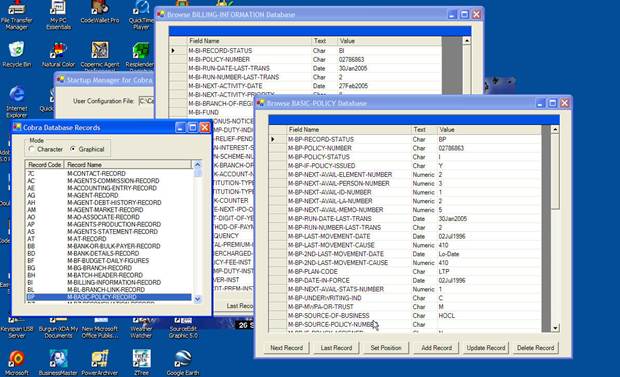Click the Cobra Database Records title bar icon
This screenshot has width=620, height=377.
17,127
